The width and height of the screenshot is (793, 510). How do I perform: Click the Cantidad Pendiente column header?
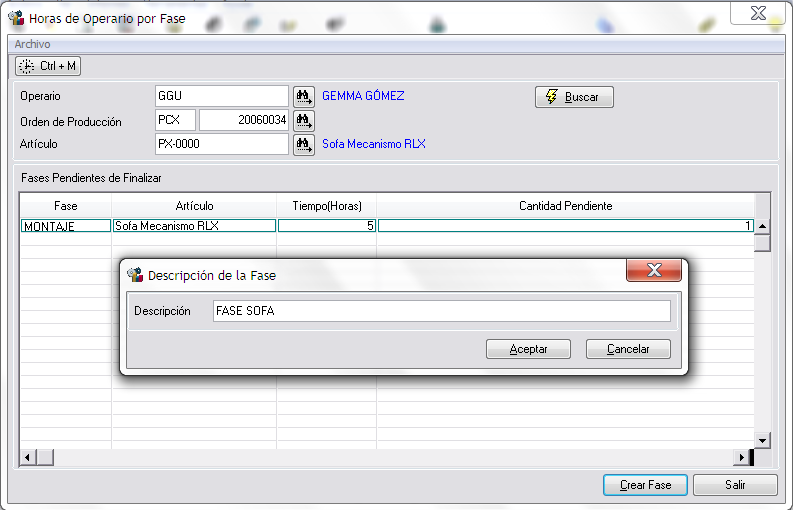(565, 206)
